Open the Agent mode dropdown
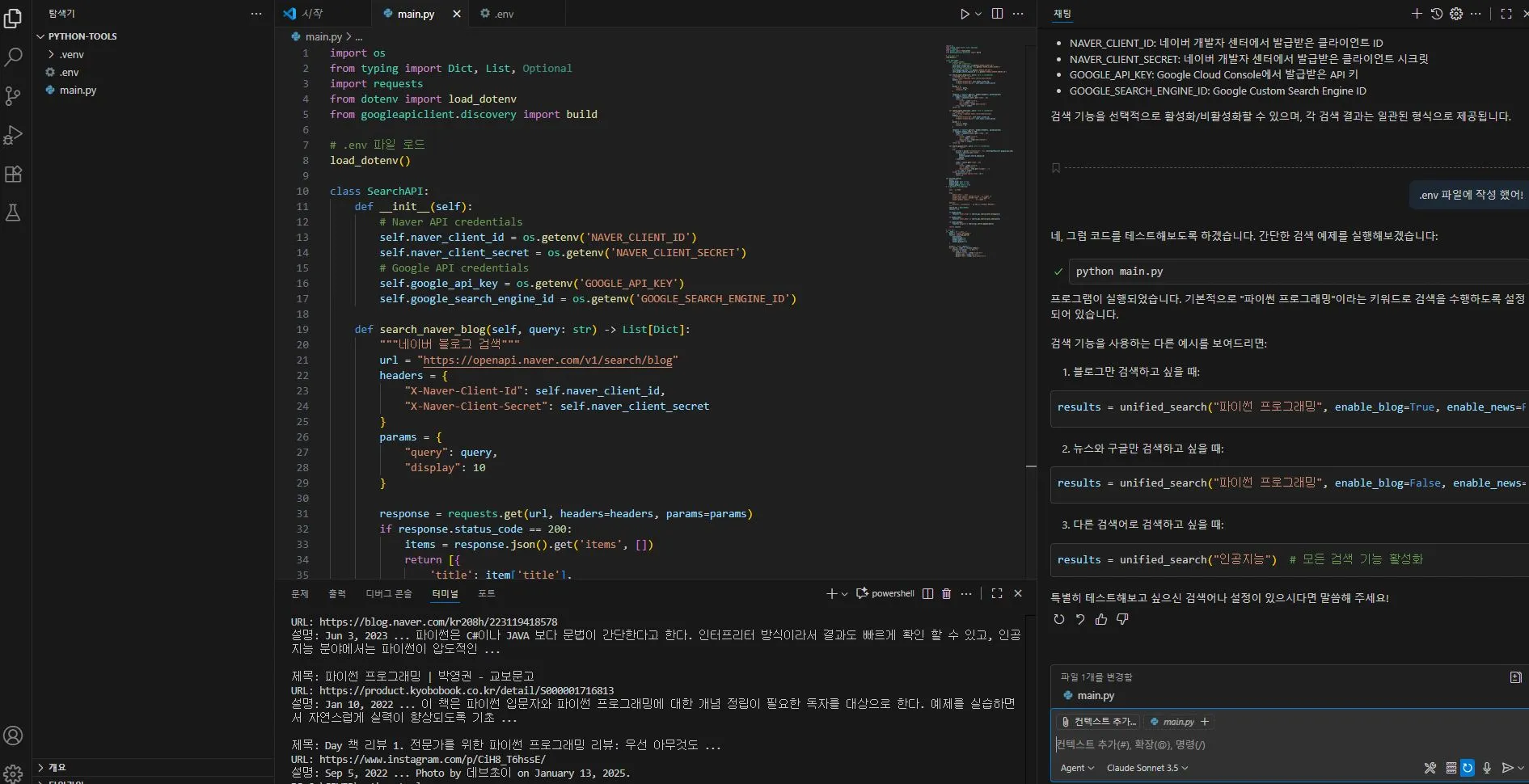The width and height of the screenshot is (1529, 784). (x=1077, y=768)
